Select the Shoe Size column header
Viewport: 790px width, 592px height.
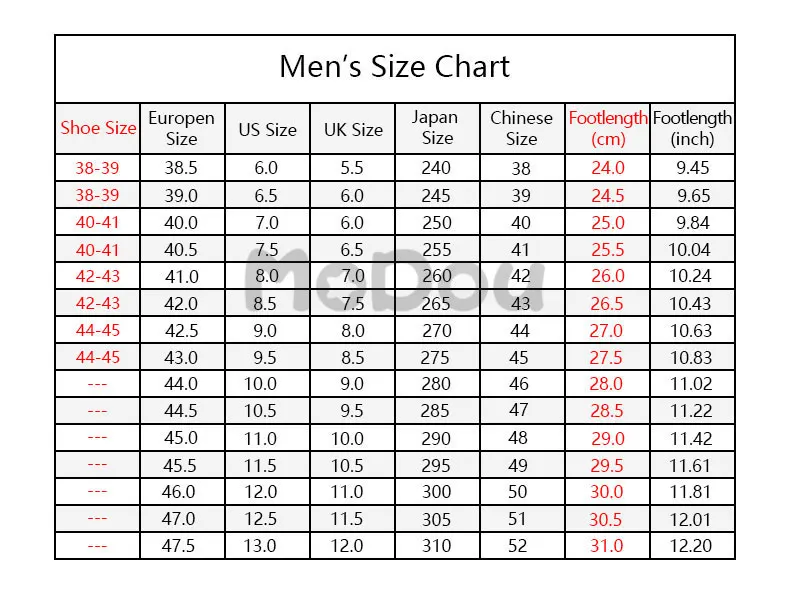(x=98, y=128)
